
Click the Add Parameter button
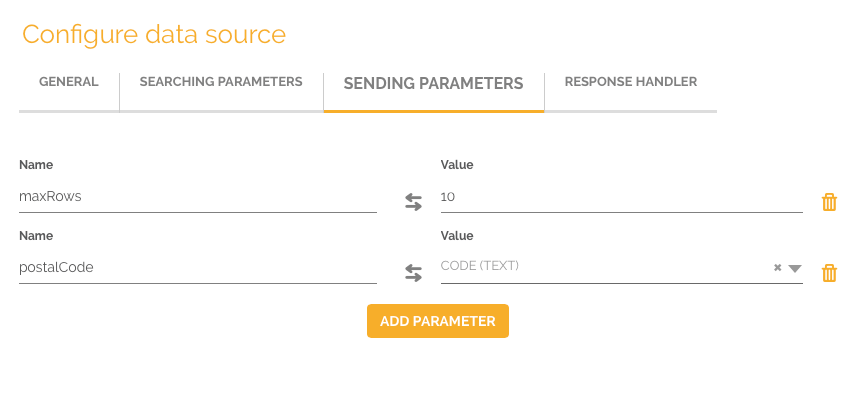click(x=438, y=321)
